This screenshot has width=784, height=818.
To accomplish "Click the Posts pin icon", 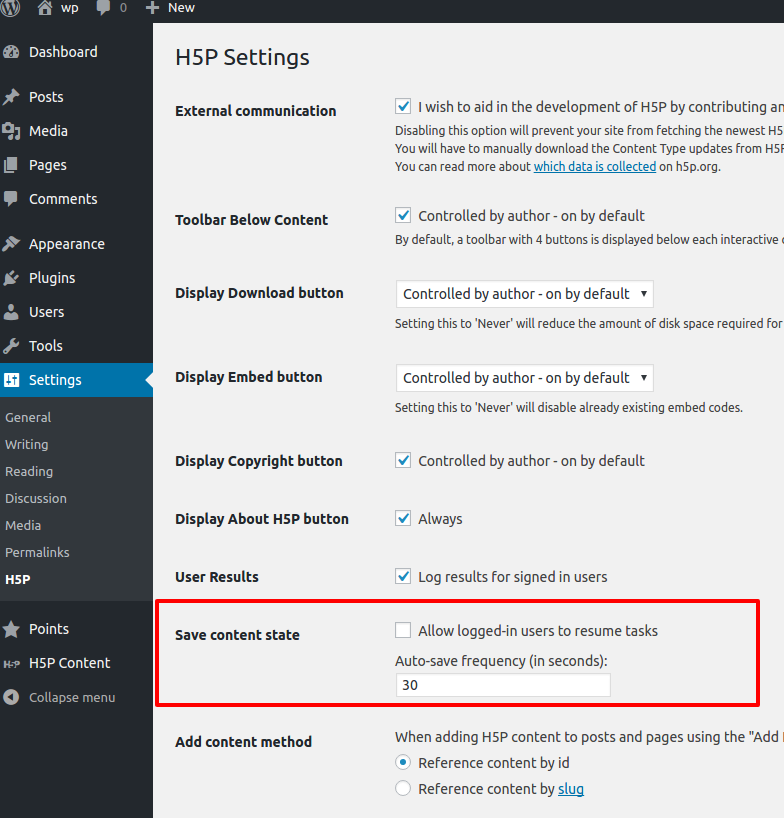I will tap(11, 97).
